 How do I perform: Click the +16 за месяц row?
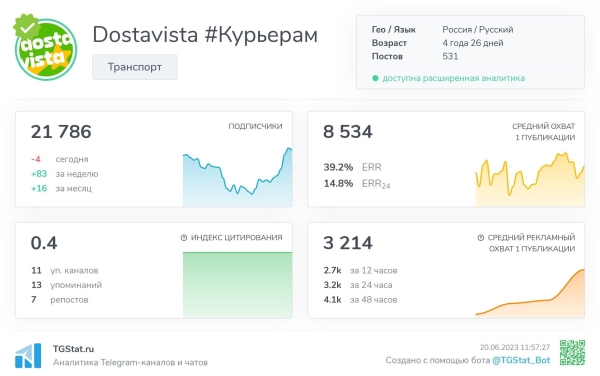click(x=62, y=188)
